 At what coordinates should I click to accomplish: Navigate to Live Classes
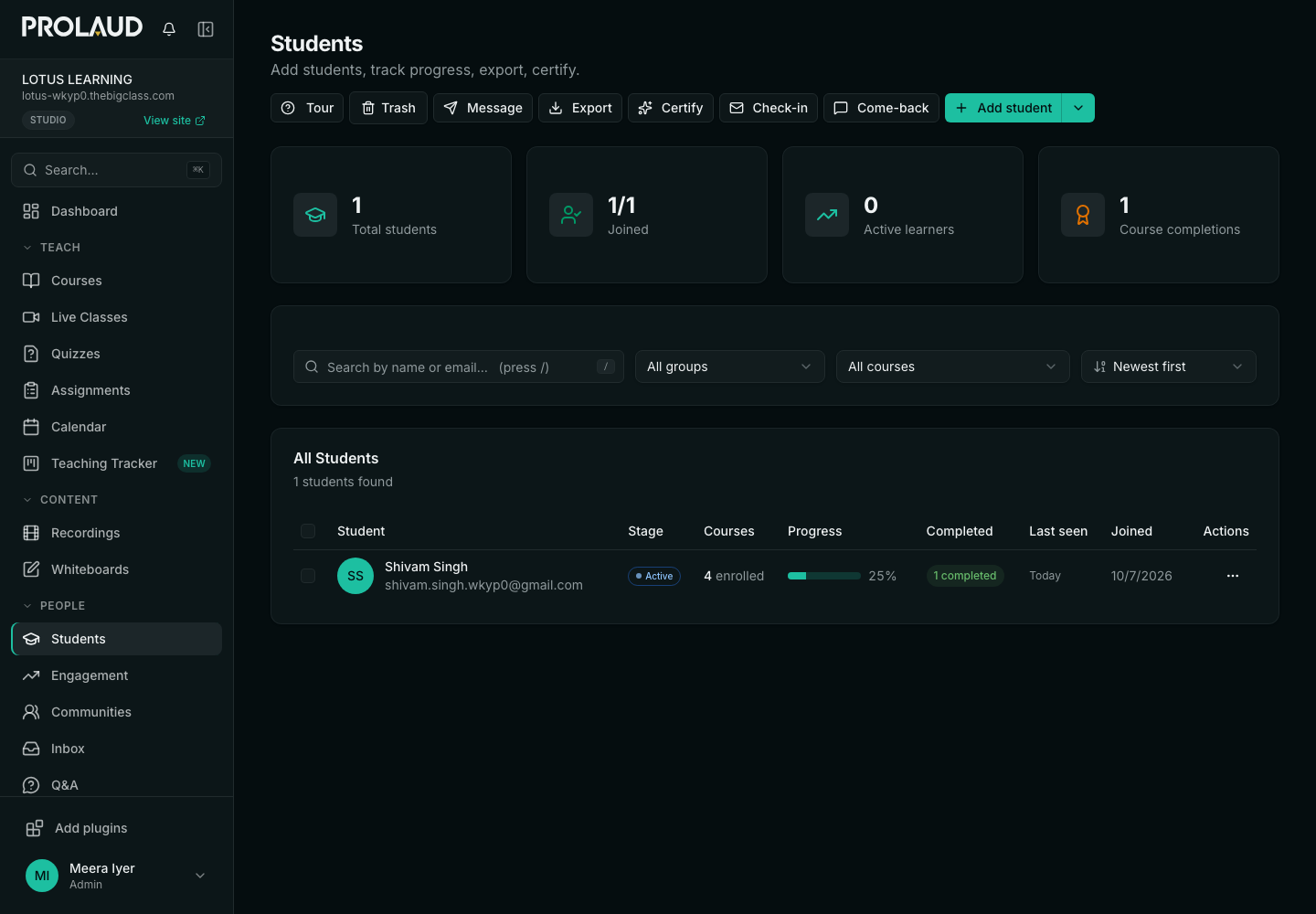(116, 317)
